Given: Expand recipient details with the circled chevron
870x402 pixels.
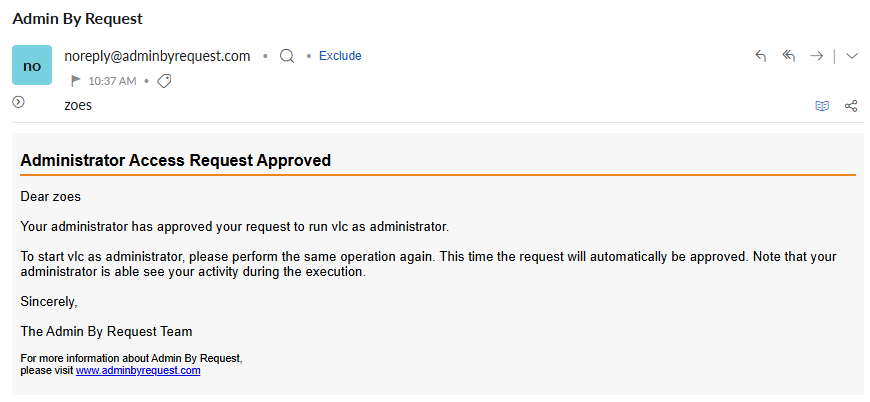Looking at the screenshot, I should pos(19,101).
